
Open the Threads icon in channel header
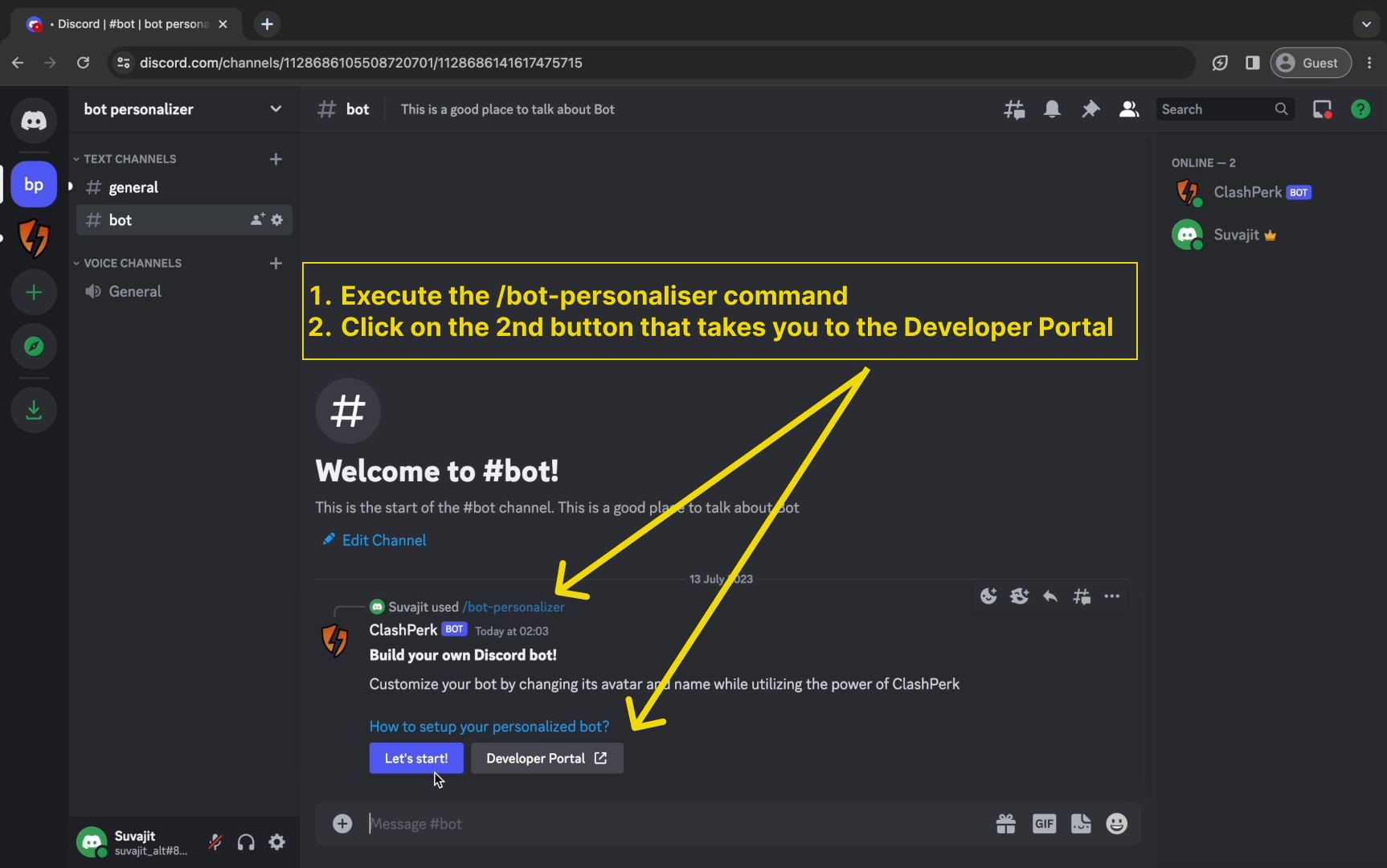click(1014, 109)
